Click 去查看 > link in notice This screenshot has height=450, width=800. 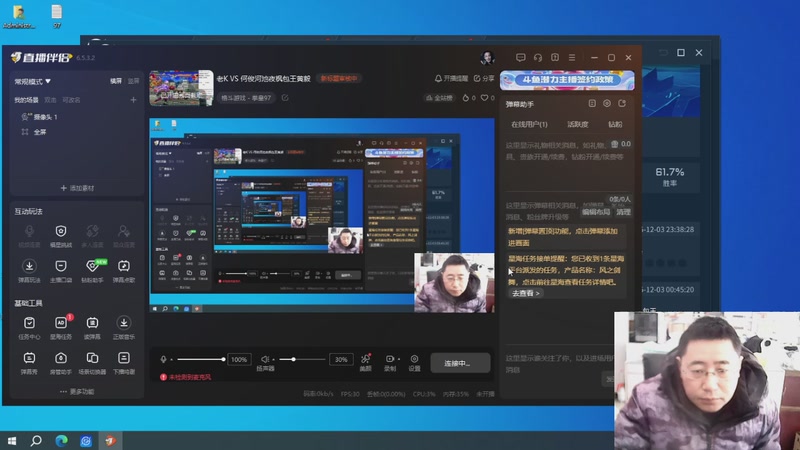point(526,293)
